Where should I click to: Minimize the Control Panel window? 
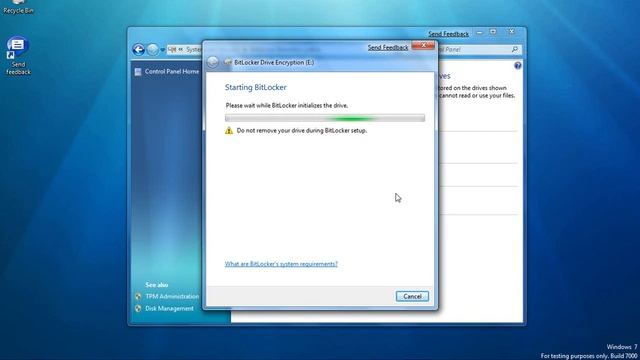point(480,32)
